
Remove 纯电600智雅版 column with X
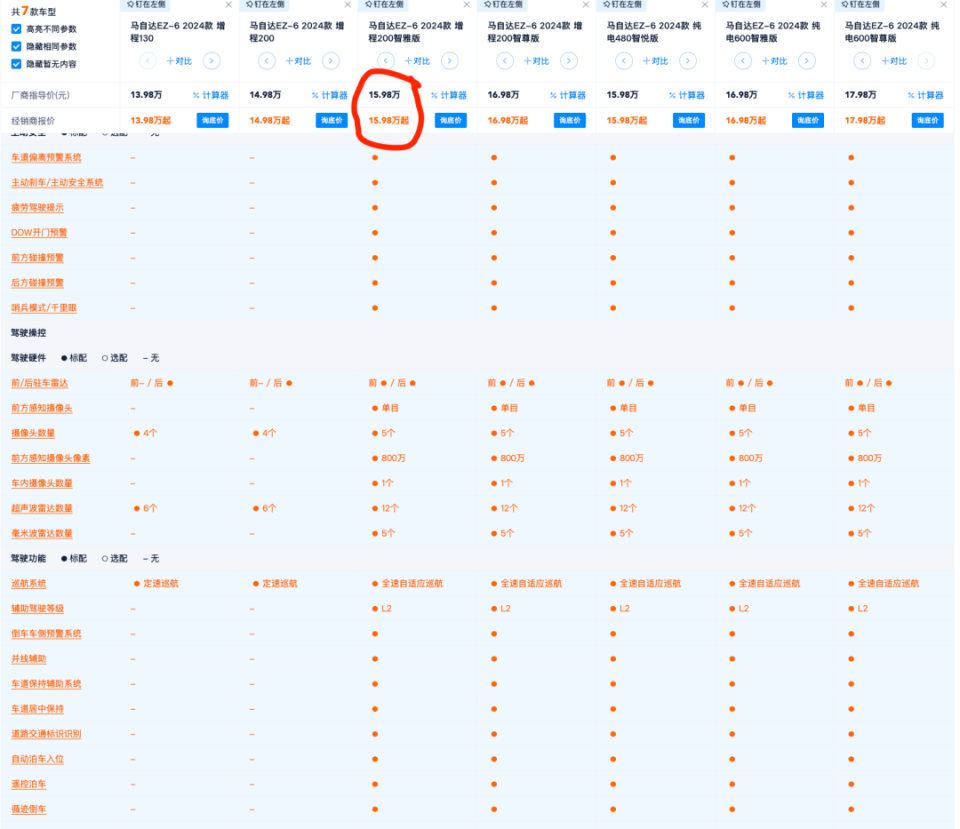(x=823, y=5)
